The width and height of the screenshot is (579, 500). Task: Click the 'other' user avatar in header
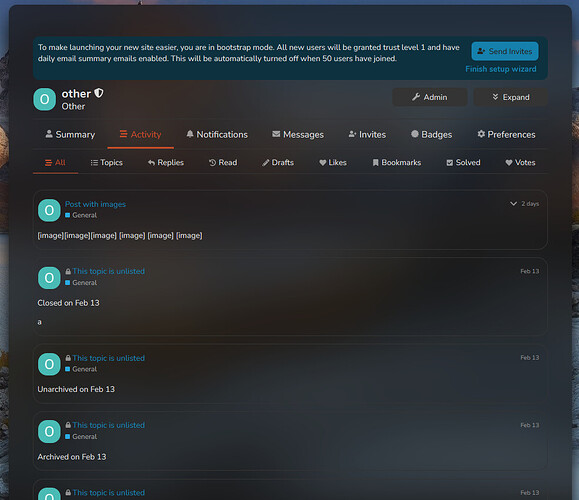45,99
